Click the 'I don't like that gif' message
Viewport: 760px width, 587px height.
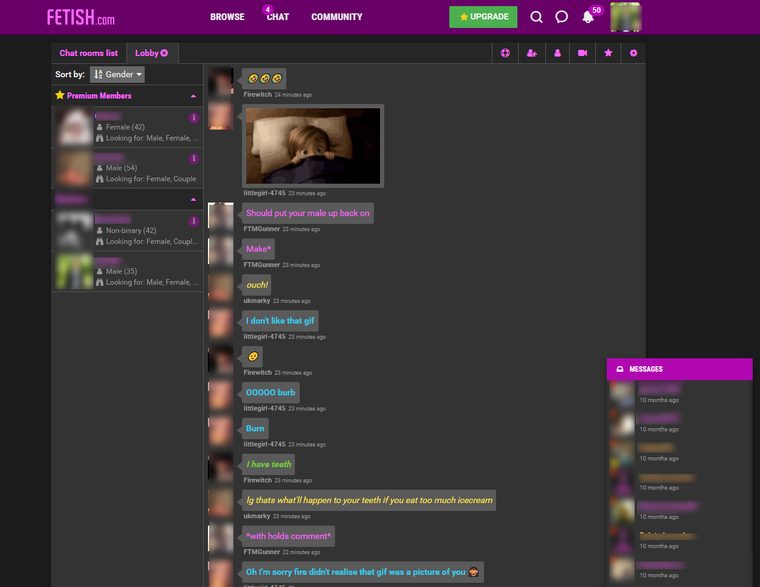pos(280,320)
